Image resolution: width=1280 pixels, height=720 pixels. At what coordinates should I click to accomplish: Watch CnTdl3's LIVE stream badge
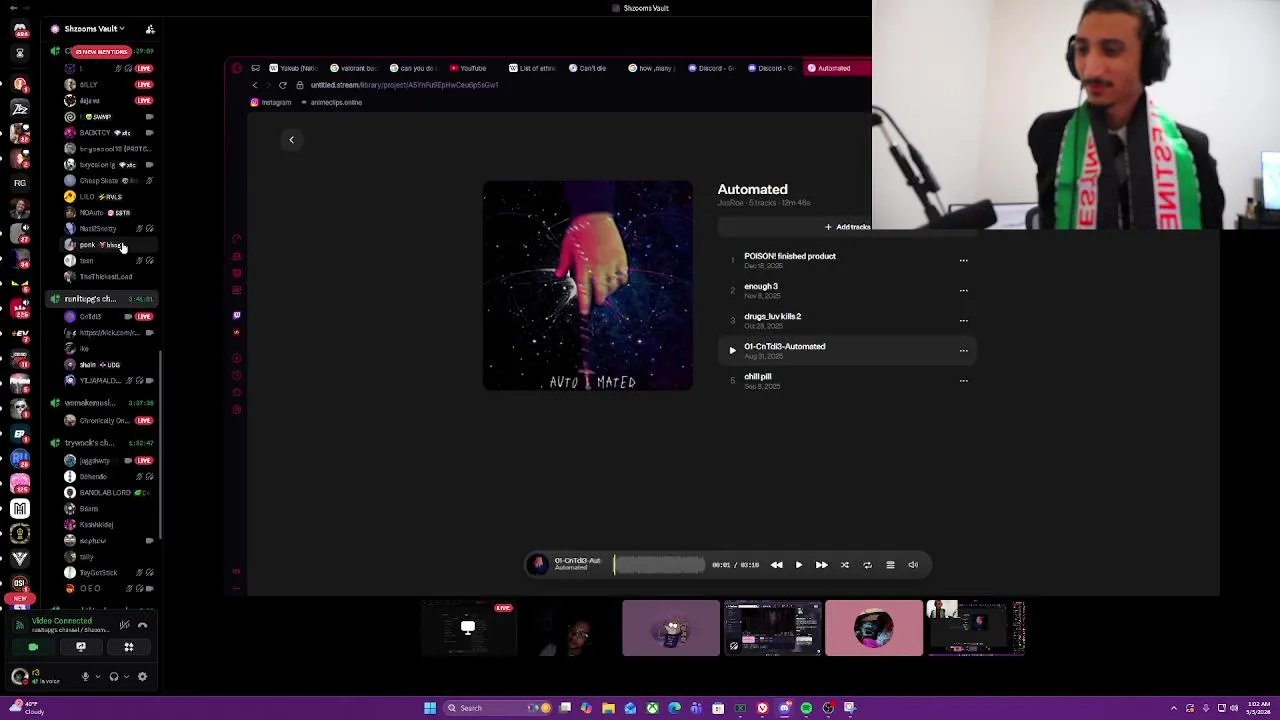pyautogui.click(x=144, y=317)
